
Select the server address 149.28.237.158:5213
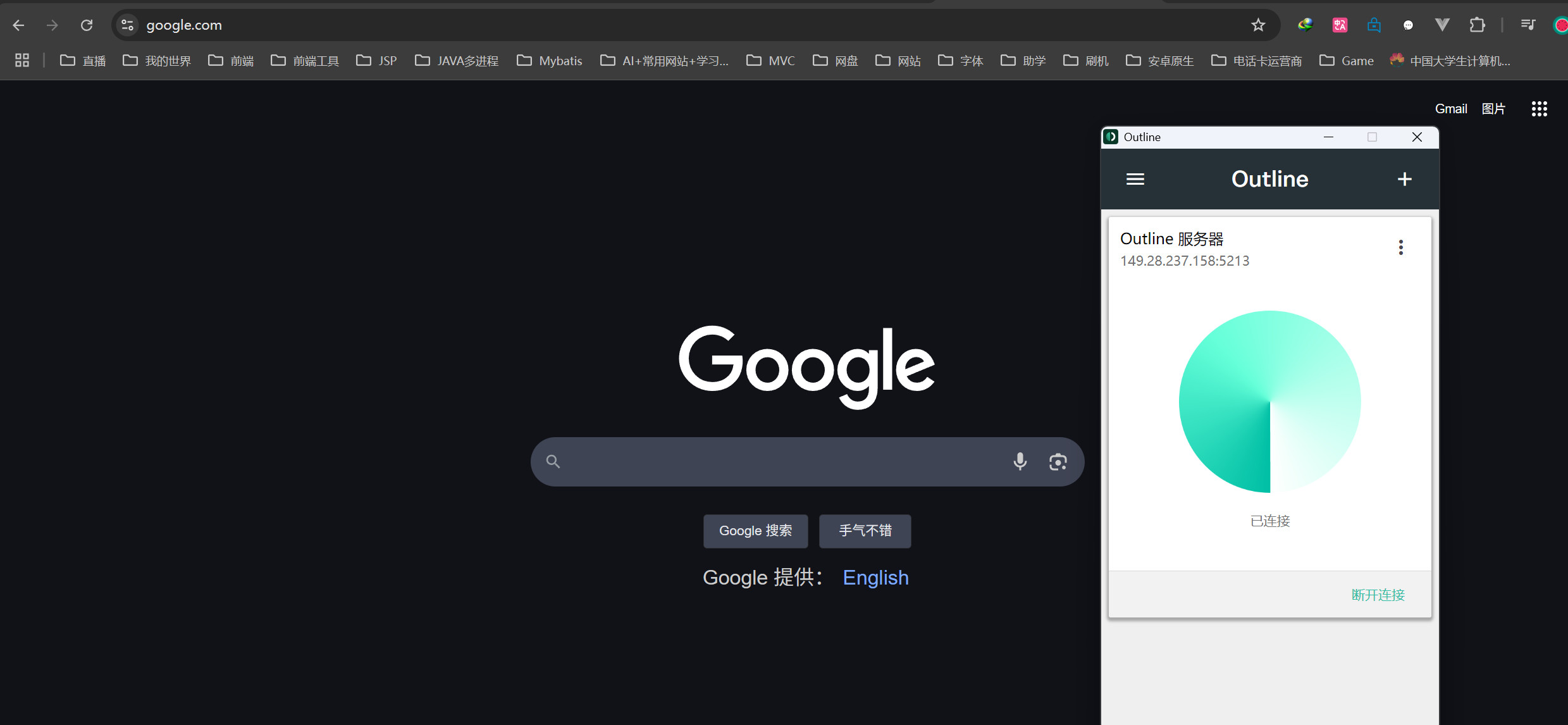1185,261
